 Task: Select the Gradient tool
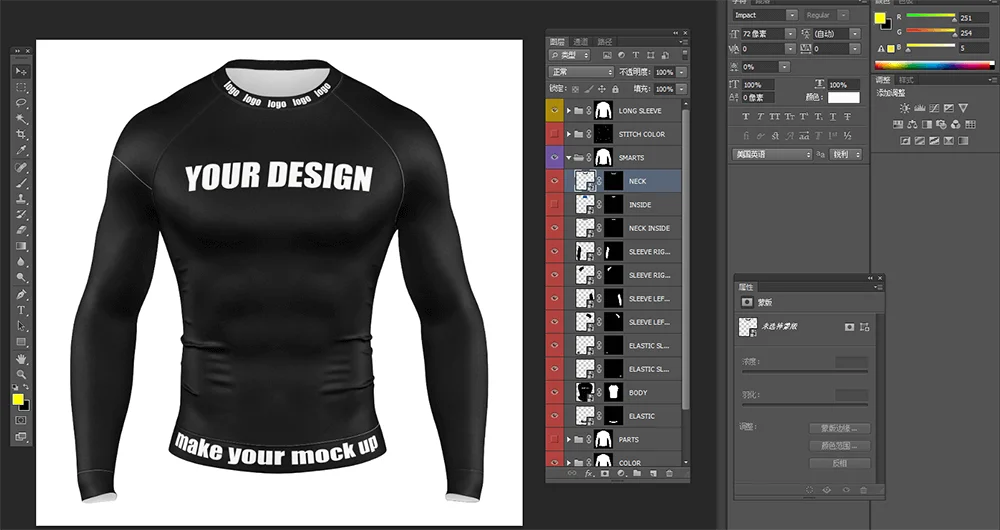click(x=21, y=246)
